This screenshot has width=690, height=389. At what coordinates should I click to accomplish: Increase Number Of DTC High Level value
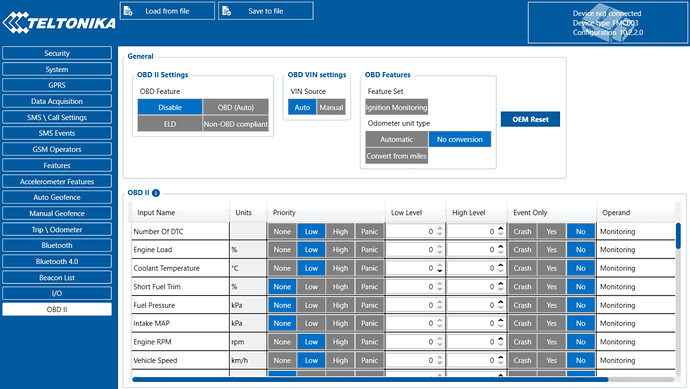tap(501, 228)
